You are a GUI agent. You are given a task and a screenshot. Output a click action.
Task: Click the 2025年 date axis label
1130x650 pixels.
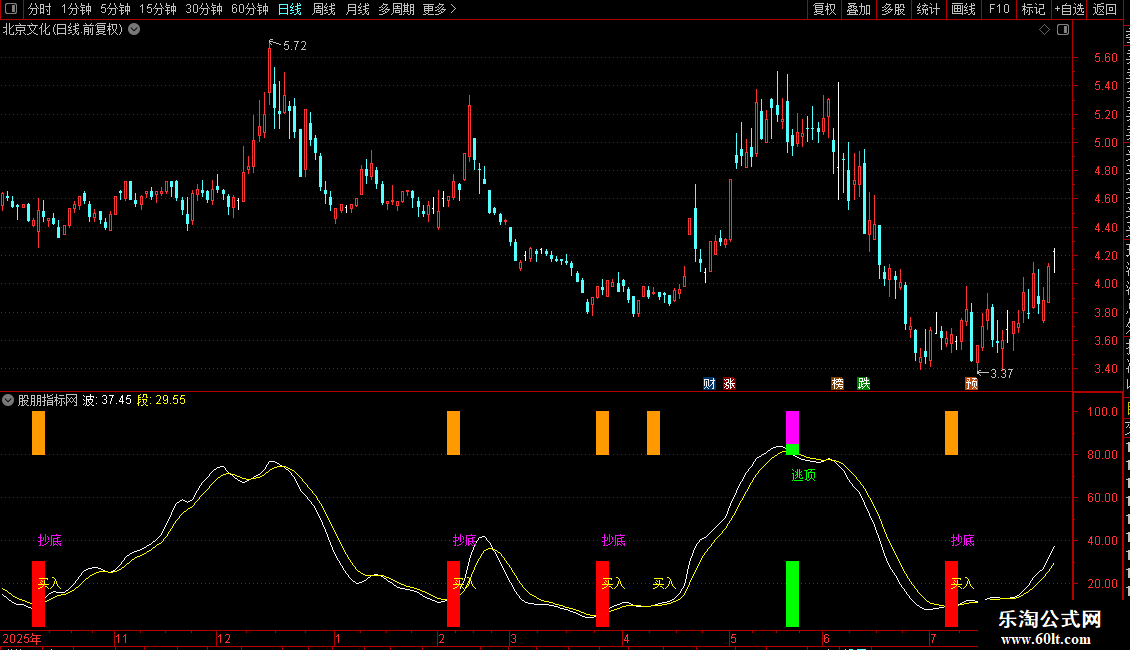coord(22,638)
